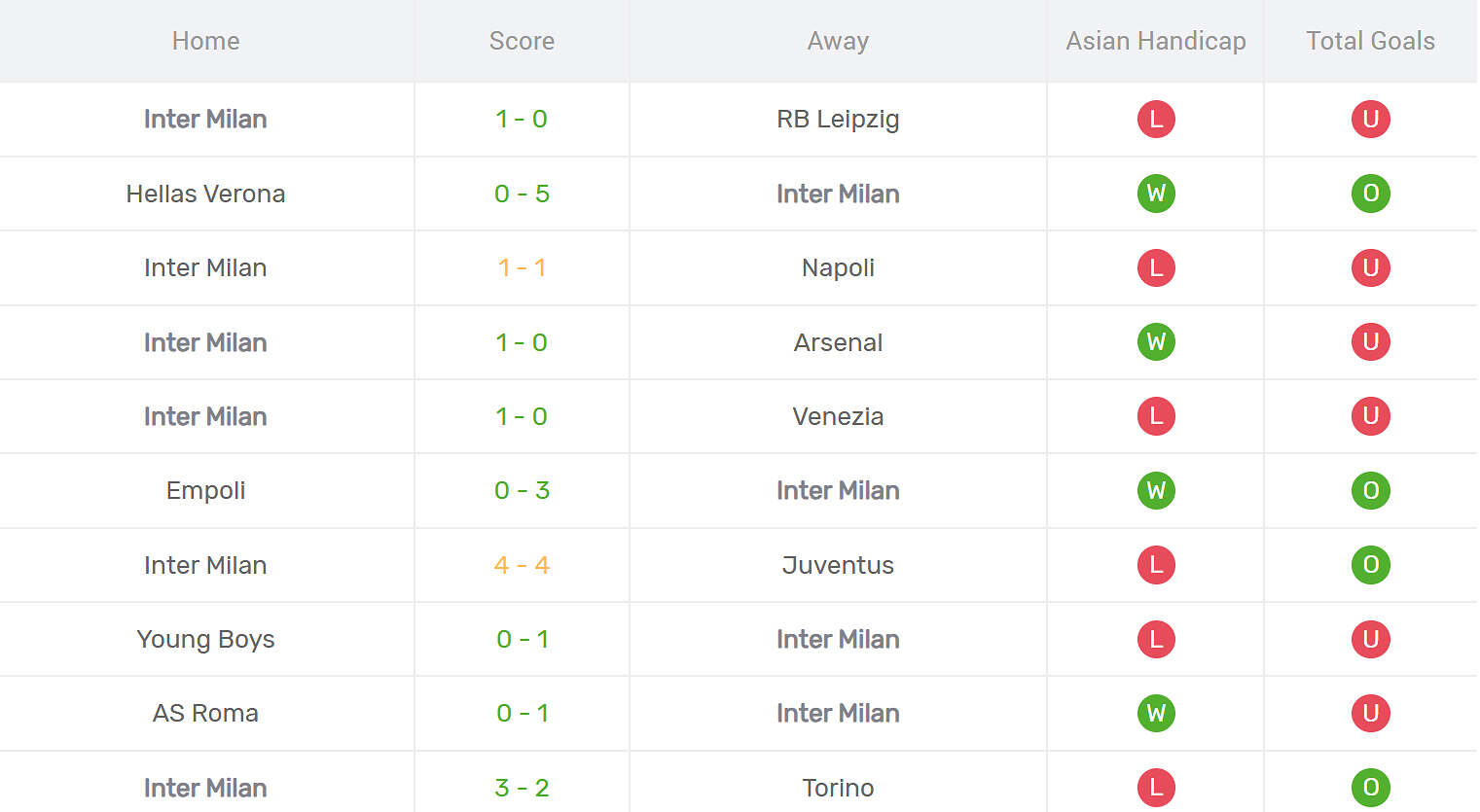The image size is (1480, 812).
Task: Click the Asian Handicap column header
Action: point(1155,41)
